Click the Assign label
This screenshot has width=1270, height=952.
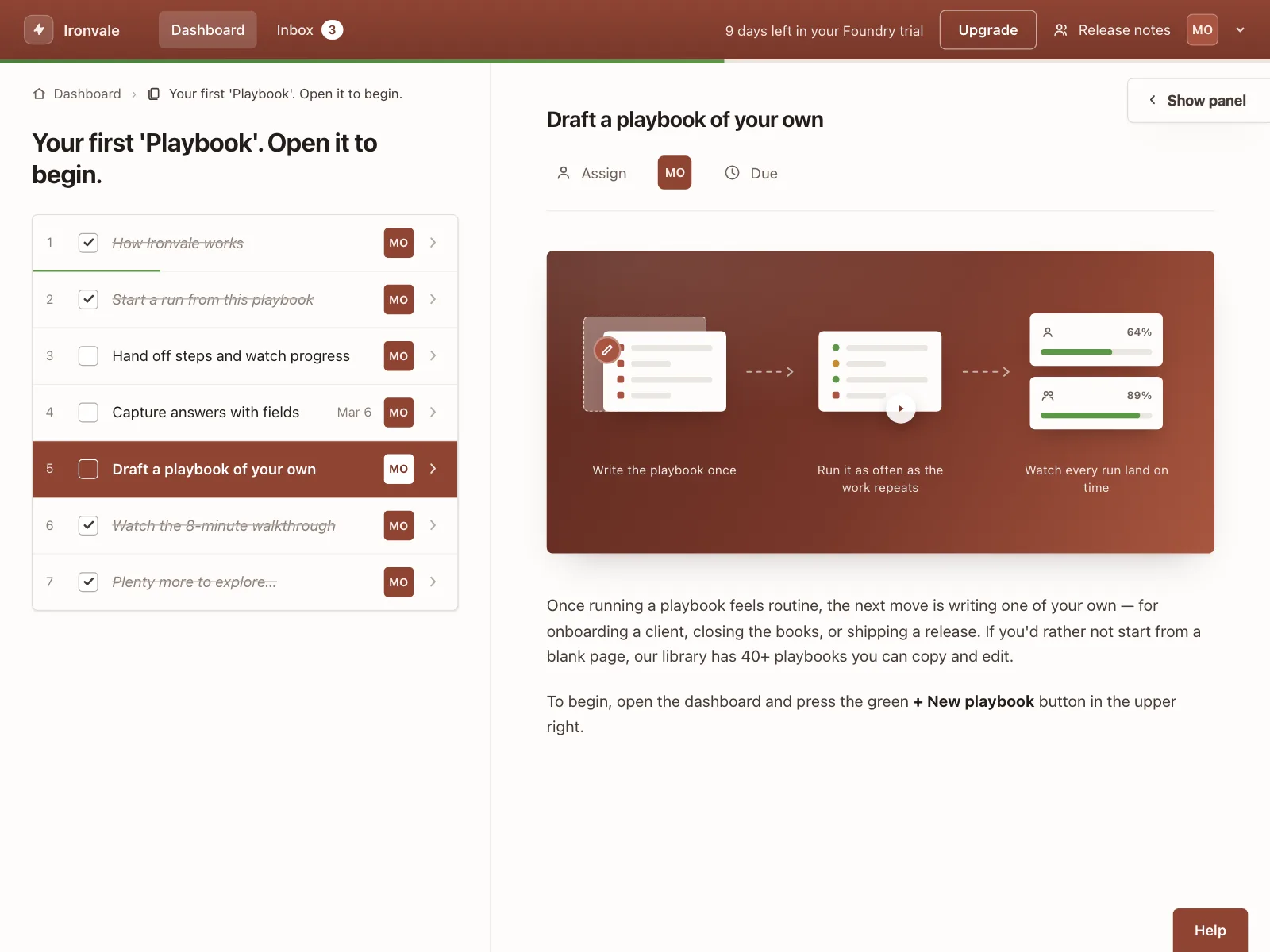(x=604, y=173)
